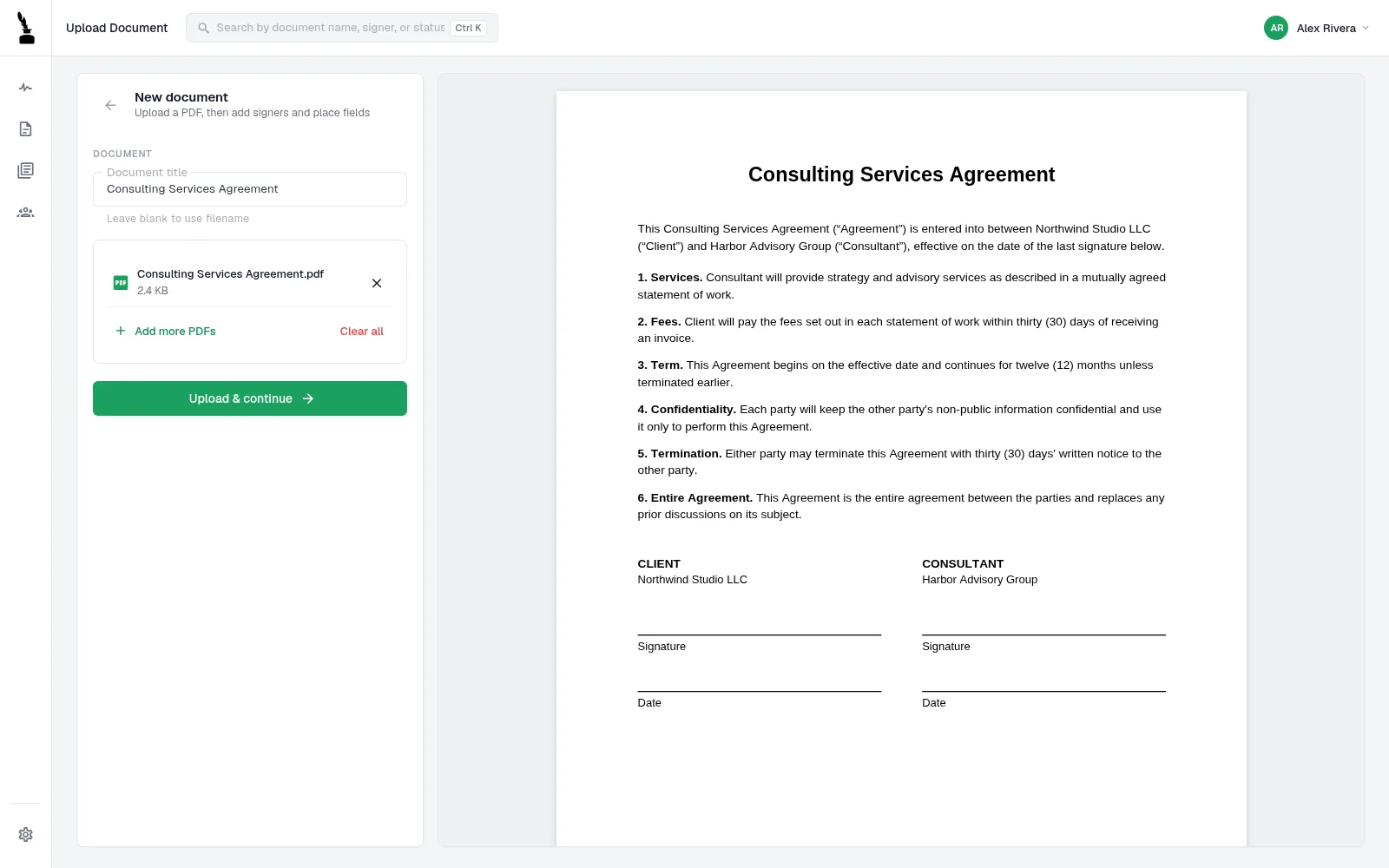This screenshot has height=868, width=1389.
Task: Go back with the left arrow
Action: 110,105
